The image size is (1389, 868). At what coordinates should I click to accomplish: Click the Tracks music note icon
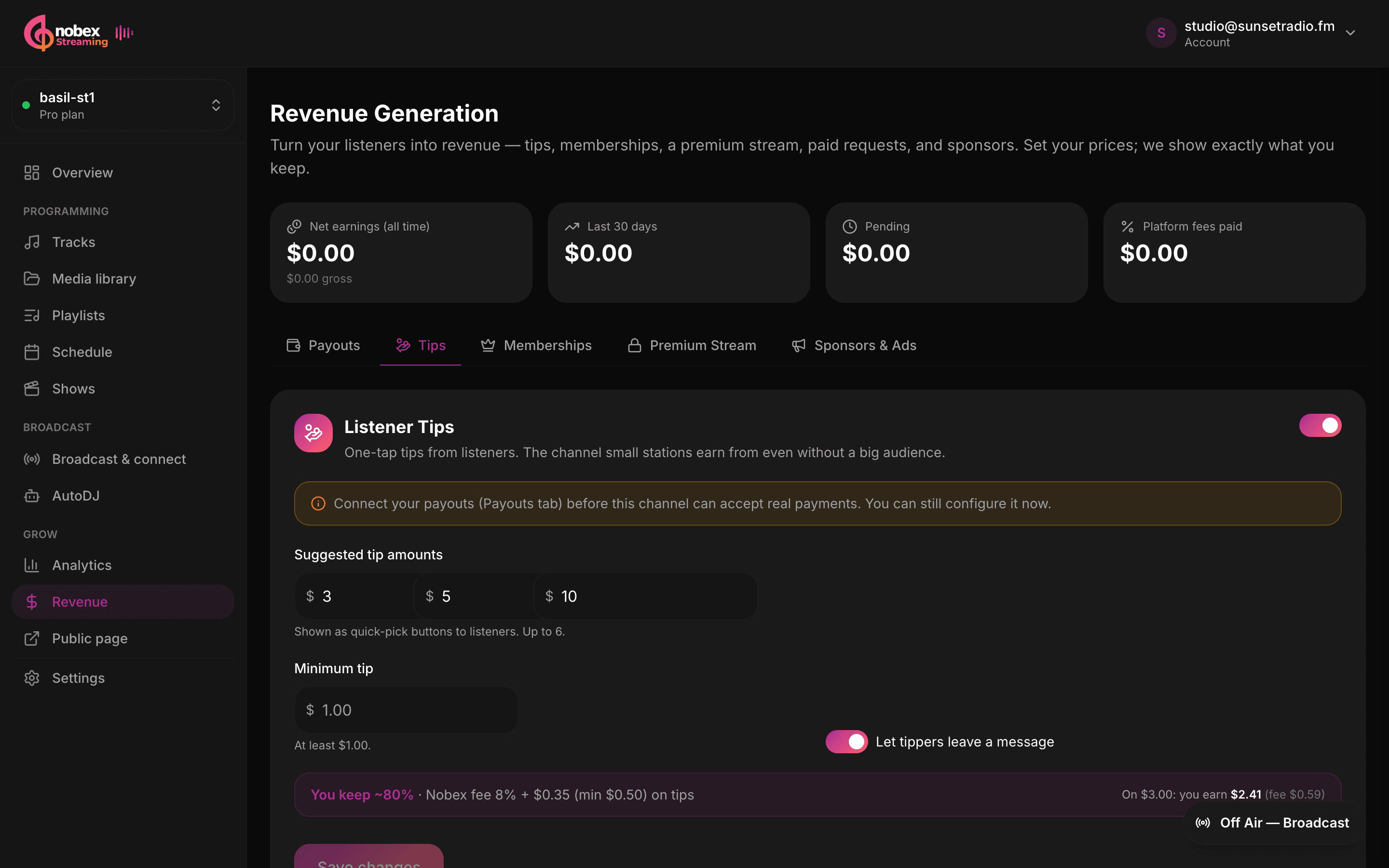point(31,242)
